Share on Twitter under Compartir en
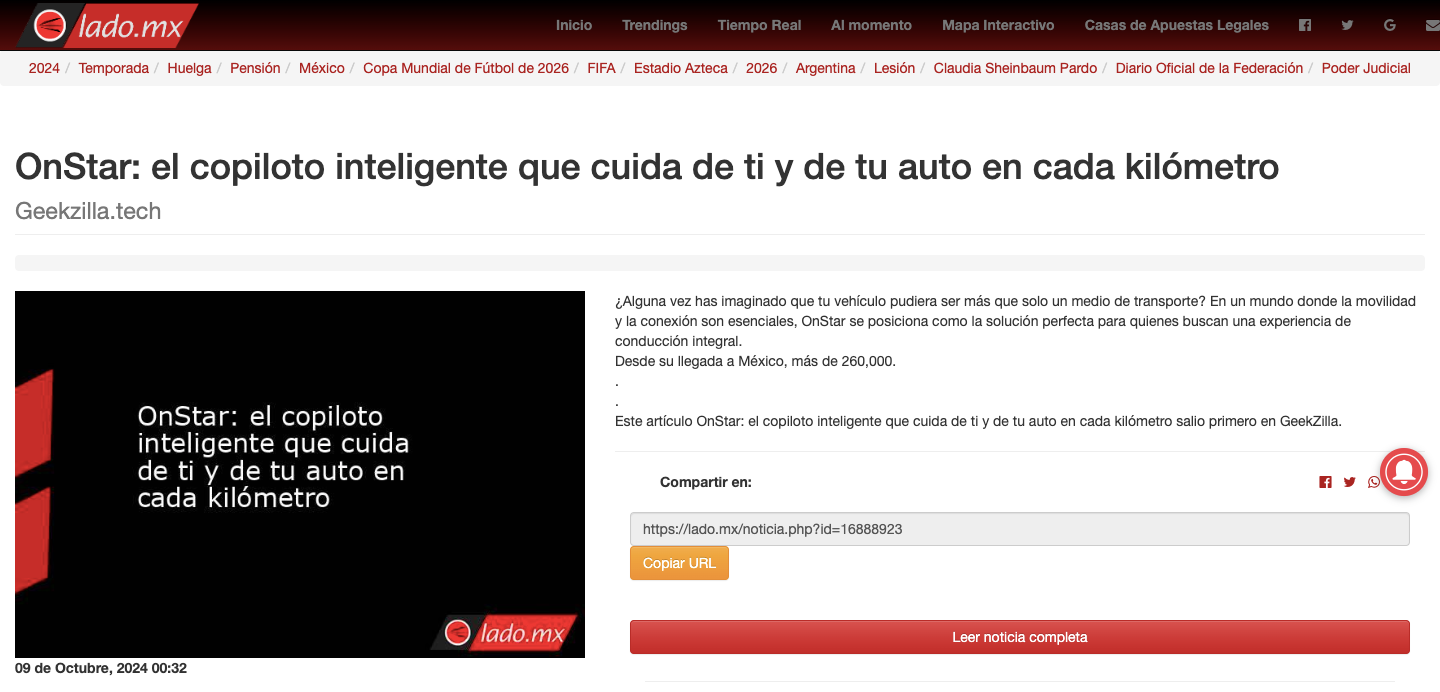 tap(1349, 482)
